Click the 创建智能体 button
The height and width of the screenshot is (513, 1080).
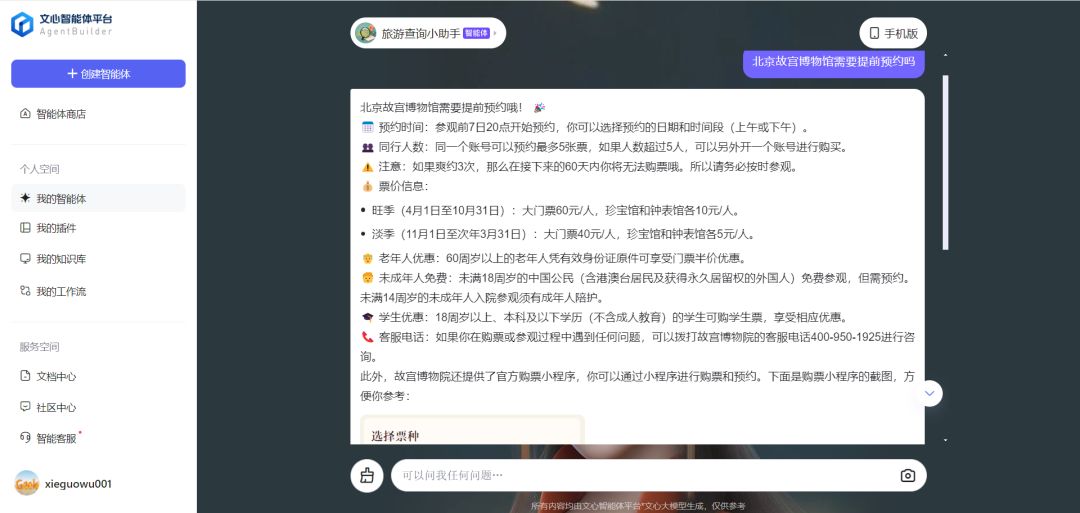click(x=98, y=74)
